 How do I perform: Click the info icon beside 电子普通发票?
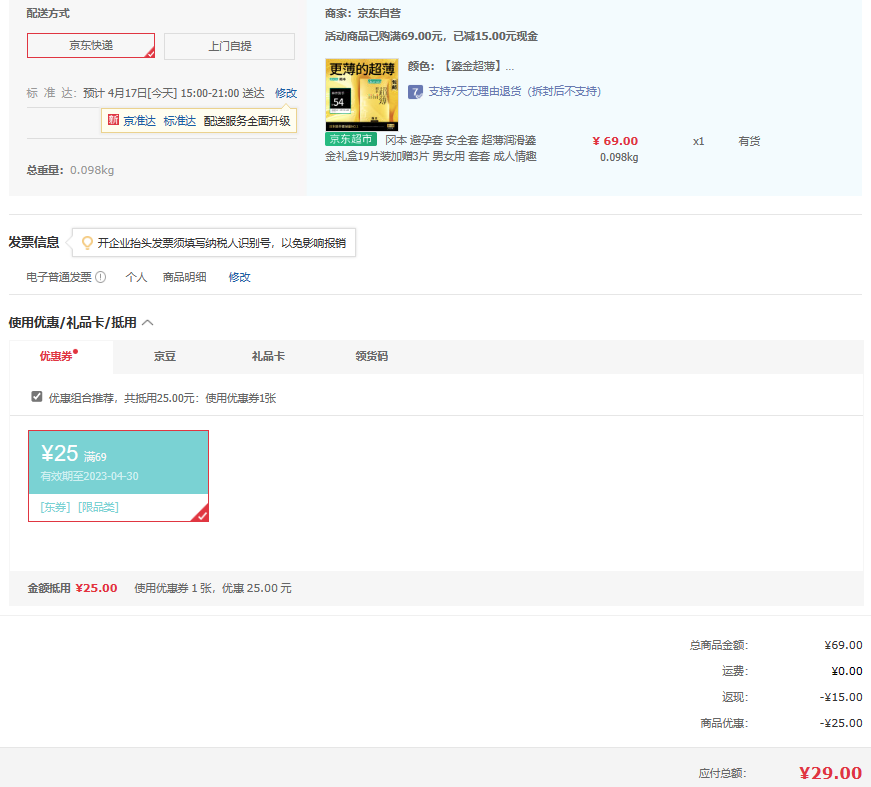101,277
